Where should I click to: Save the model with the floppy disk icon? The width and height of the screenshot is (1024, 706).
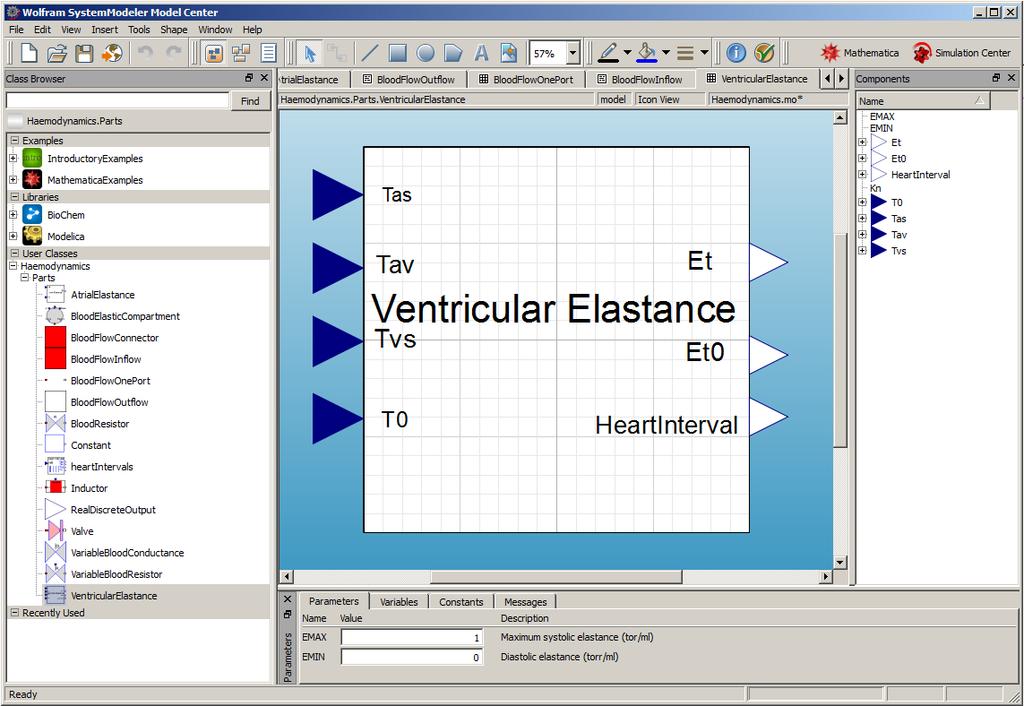point(84,53)
